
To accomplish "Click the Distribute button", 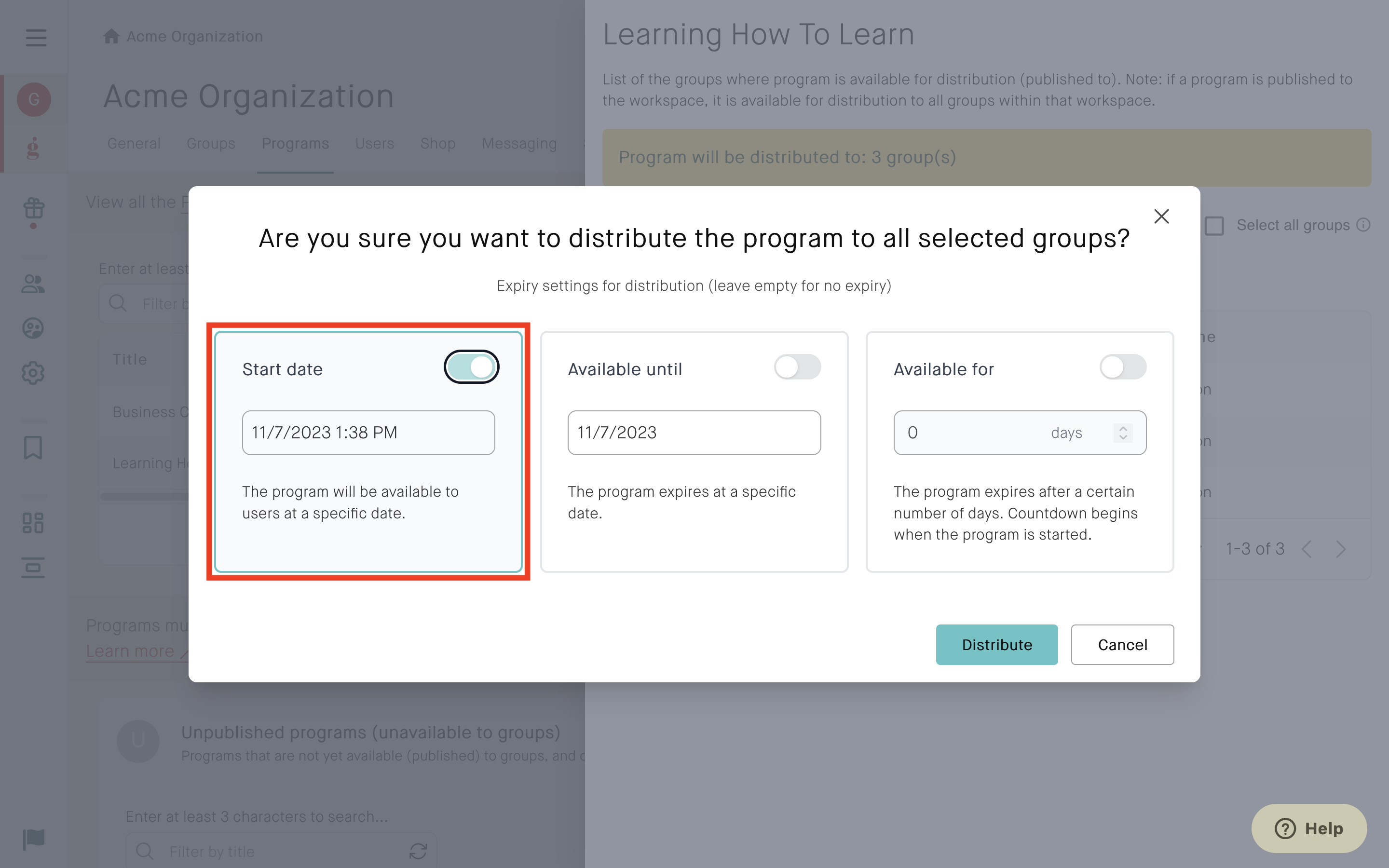I will (996, 645).
